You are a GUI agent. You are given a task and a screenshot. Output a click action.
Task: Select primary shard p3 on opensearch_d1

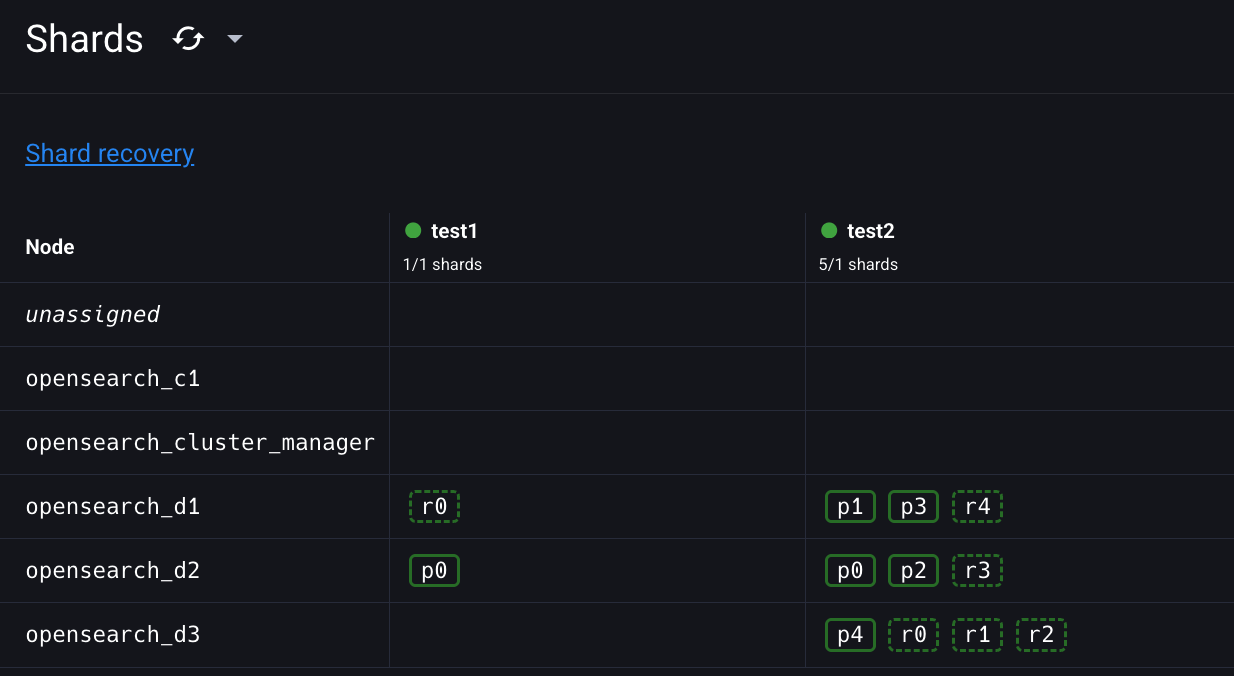(914, 507)
